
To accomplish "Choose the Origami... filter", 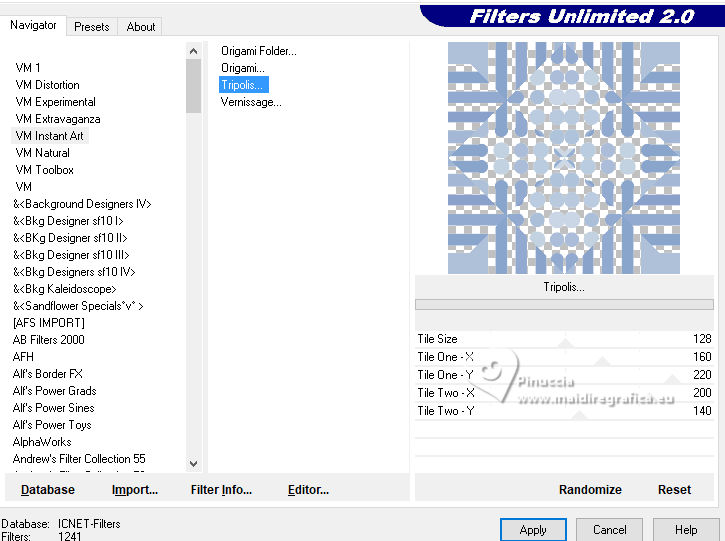I will 243,68.
